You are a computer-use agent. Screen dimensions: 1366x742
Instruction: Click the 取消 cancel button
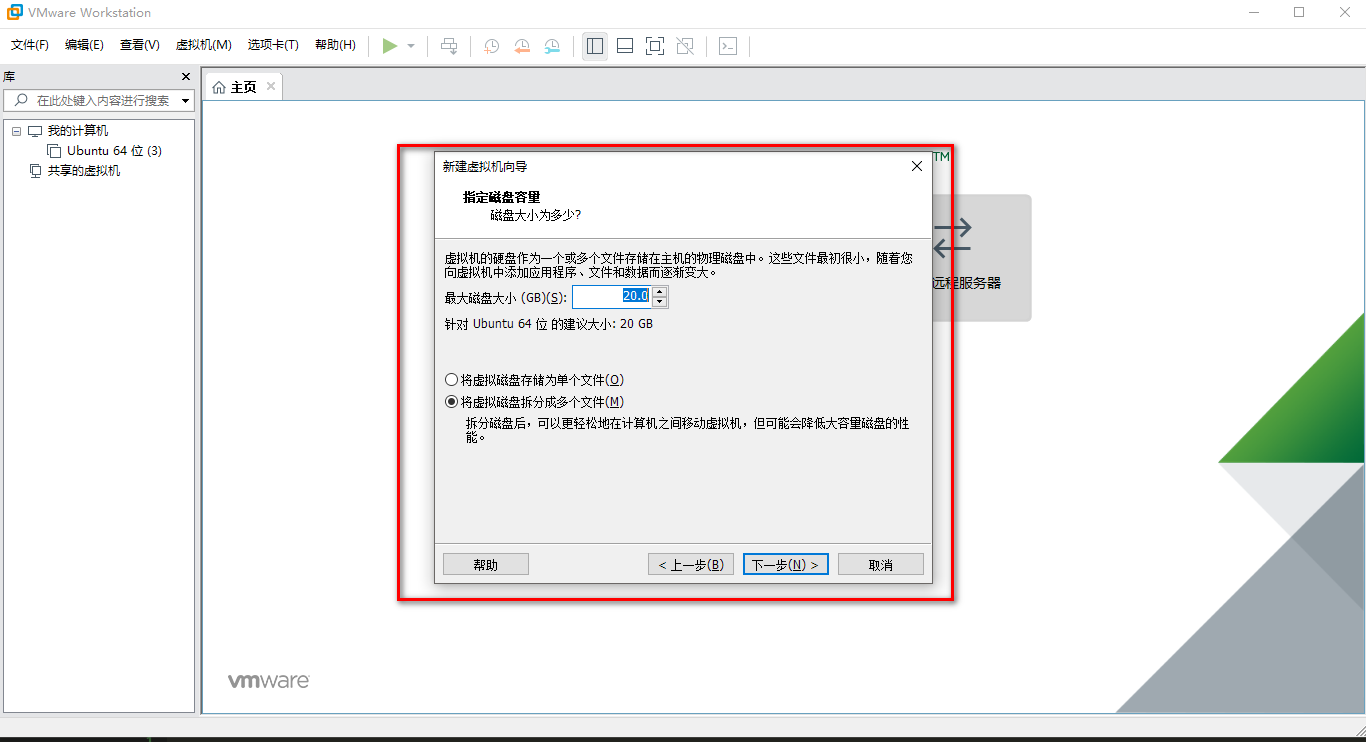click(880, 565)
